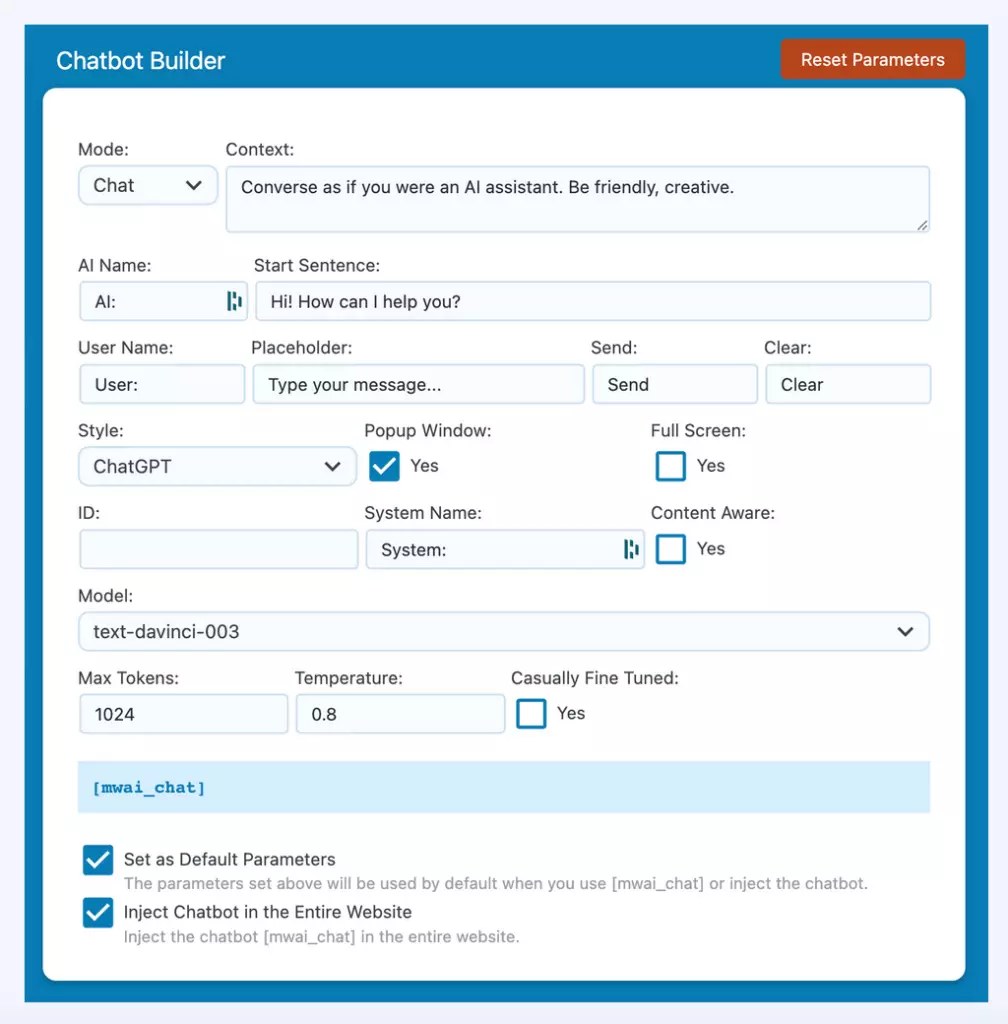
Task: Toggle Set as Default Parameters checkbox
Action: [98, 860]
